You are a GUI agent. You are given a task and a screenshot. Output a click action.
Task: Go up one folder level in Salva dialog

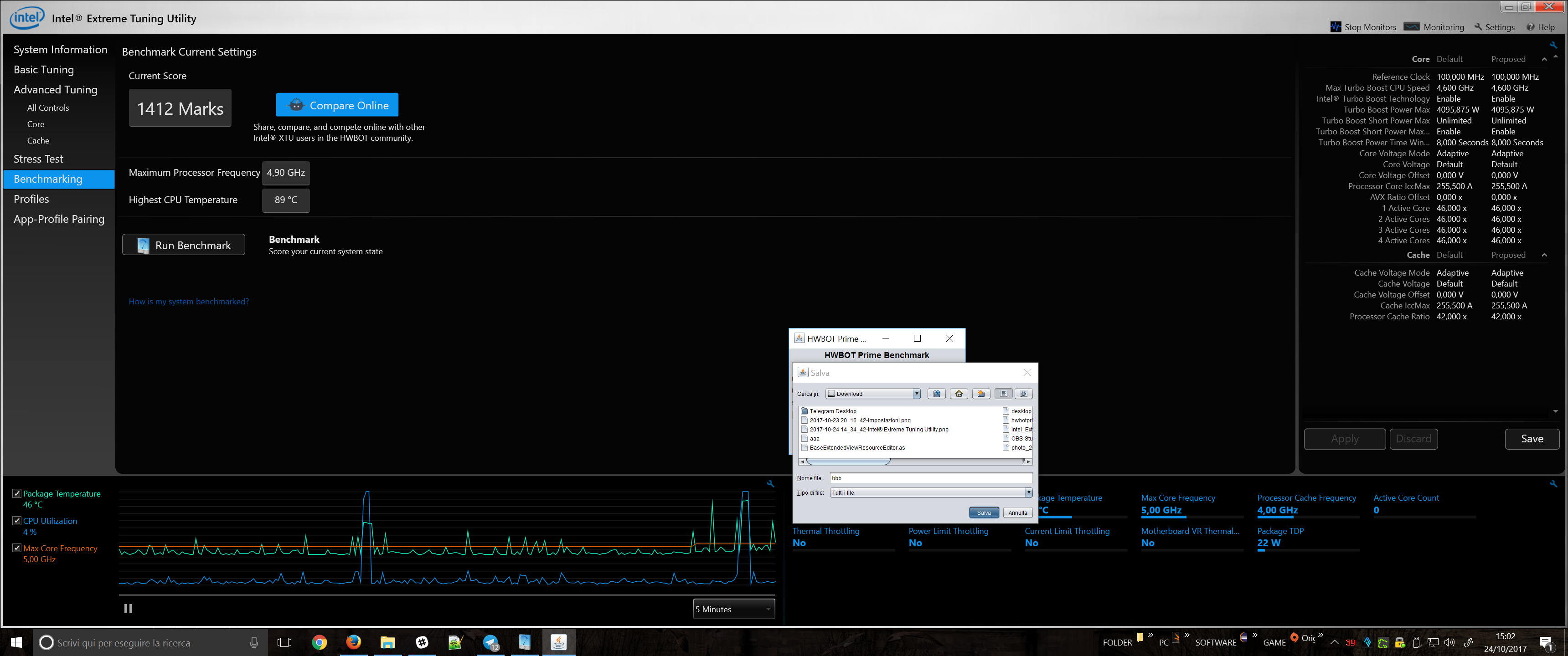tap(936, 394)
